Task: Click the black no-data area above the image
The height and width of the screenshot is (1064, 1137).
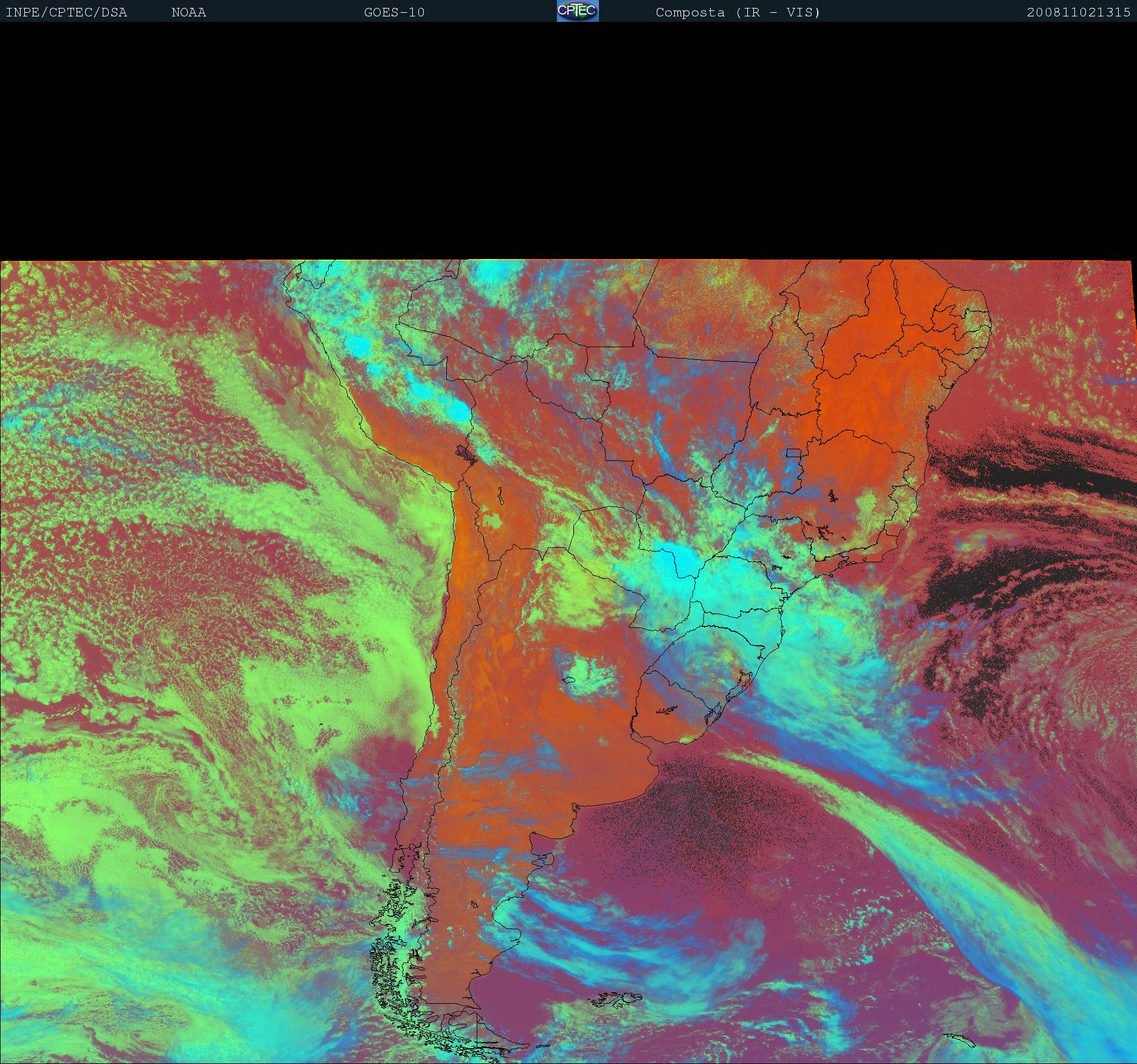Action: pos(568,140)
